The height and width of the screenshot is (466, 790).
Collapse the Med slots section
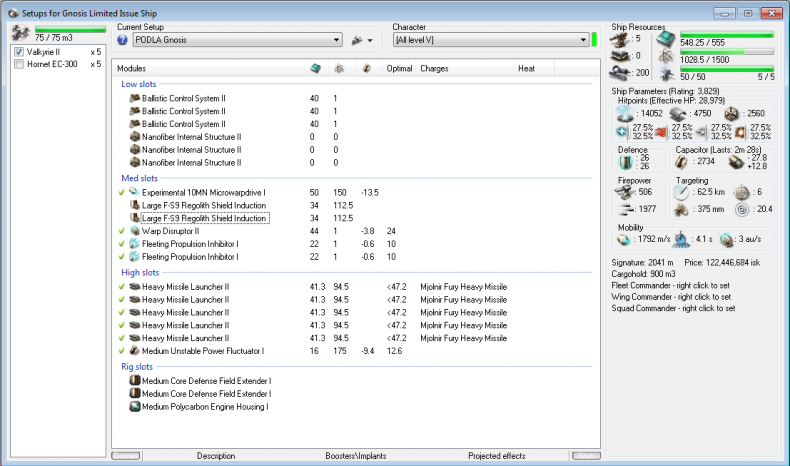click(x=140, y=178)
